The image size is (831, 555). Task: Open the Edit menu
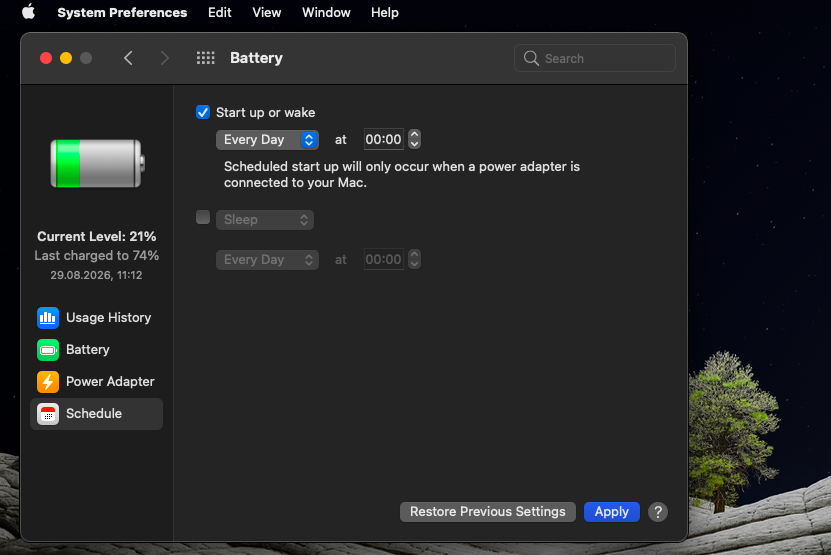[x=219, y=12]
